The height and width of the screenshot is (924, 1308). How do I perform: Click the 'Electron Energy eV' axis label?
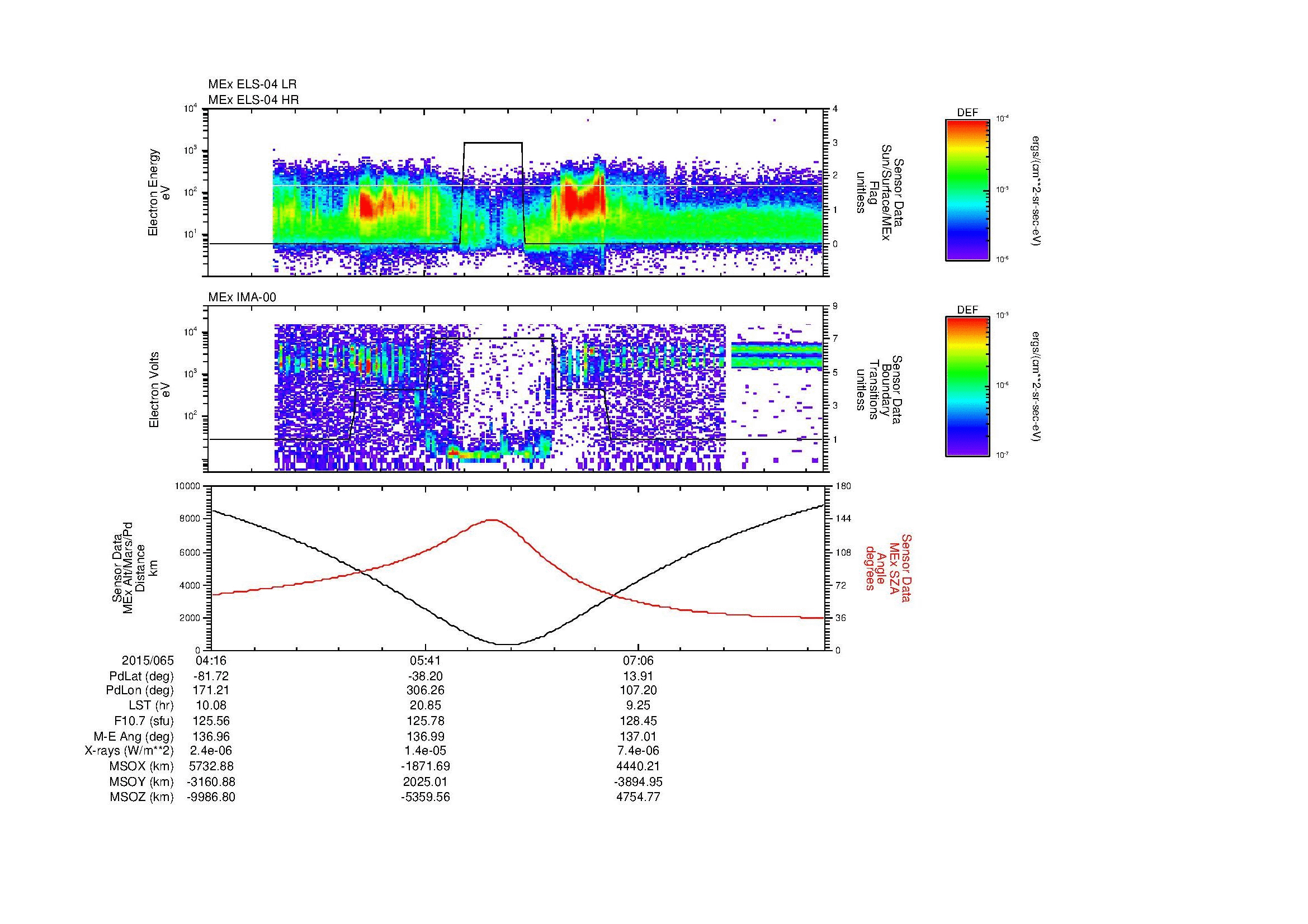[x=159, y=192]
